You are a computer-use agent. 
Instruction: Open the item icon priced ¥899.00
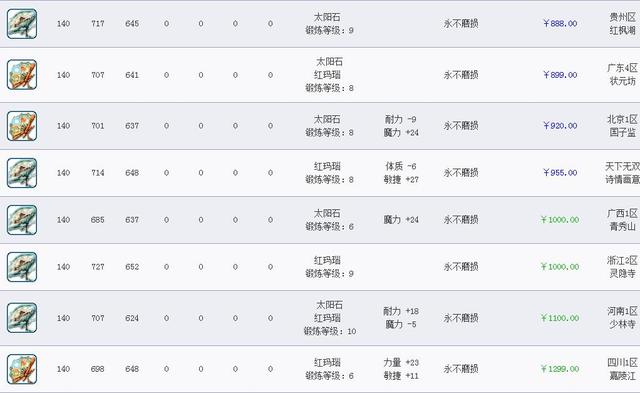22,75
